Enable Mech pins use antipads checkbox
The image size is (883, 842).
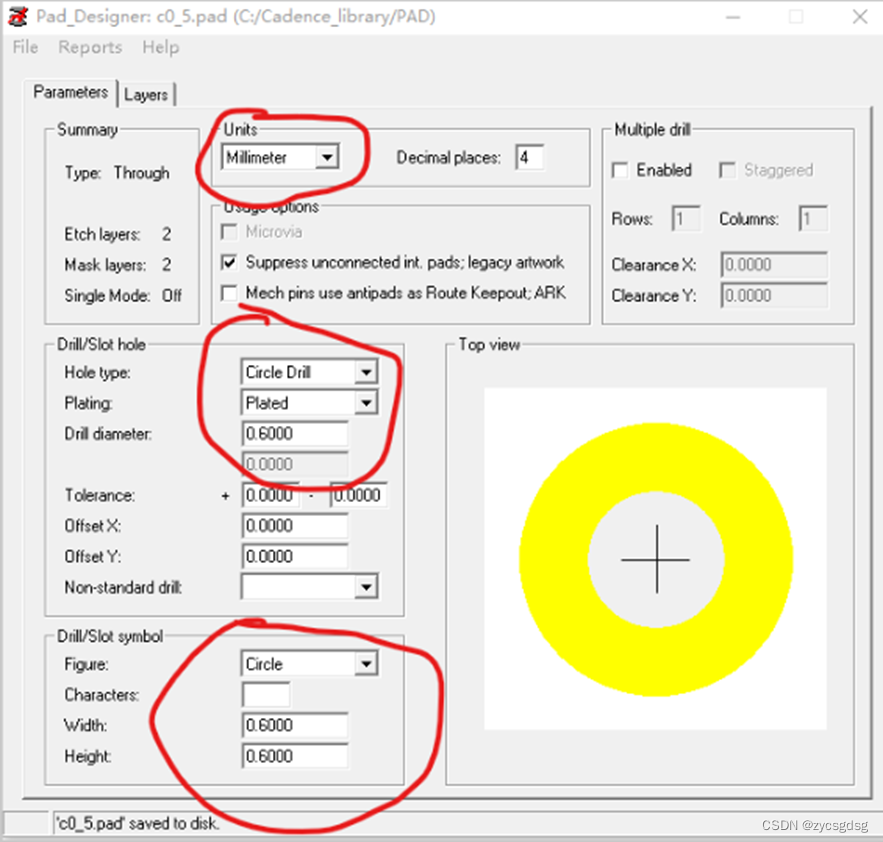click(x=229, y=293)
